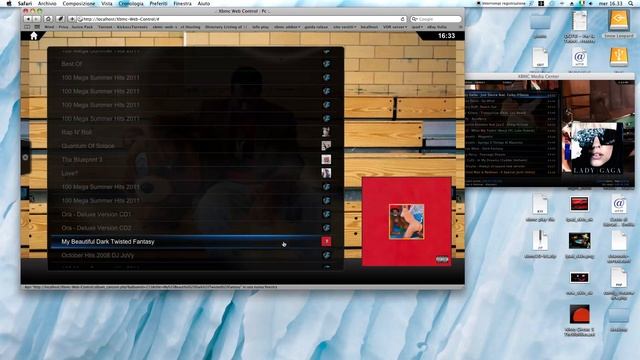The height and width of the screenshot is (360, 640).
Task: Select the Quantum Of Solace album row
Action: coord(196,146)
